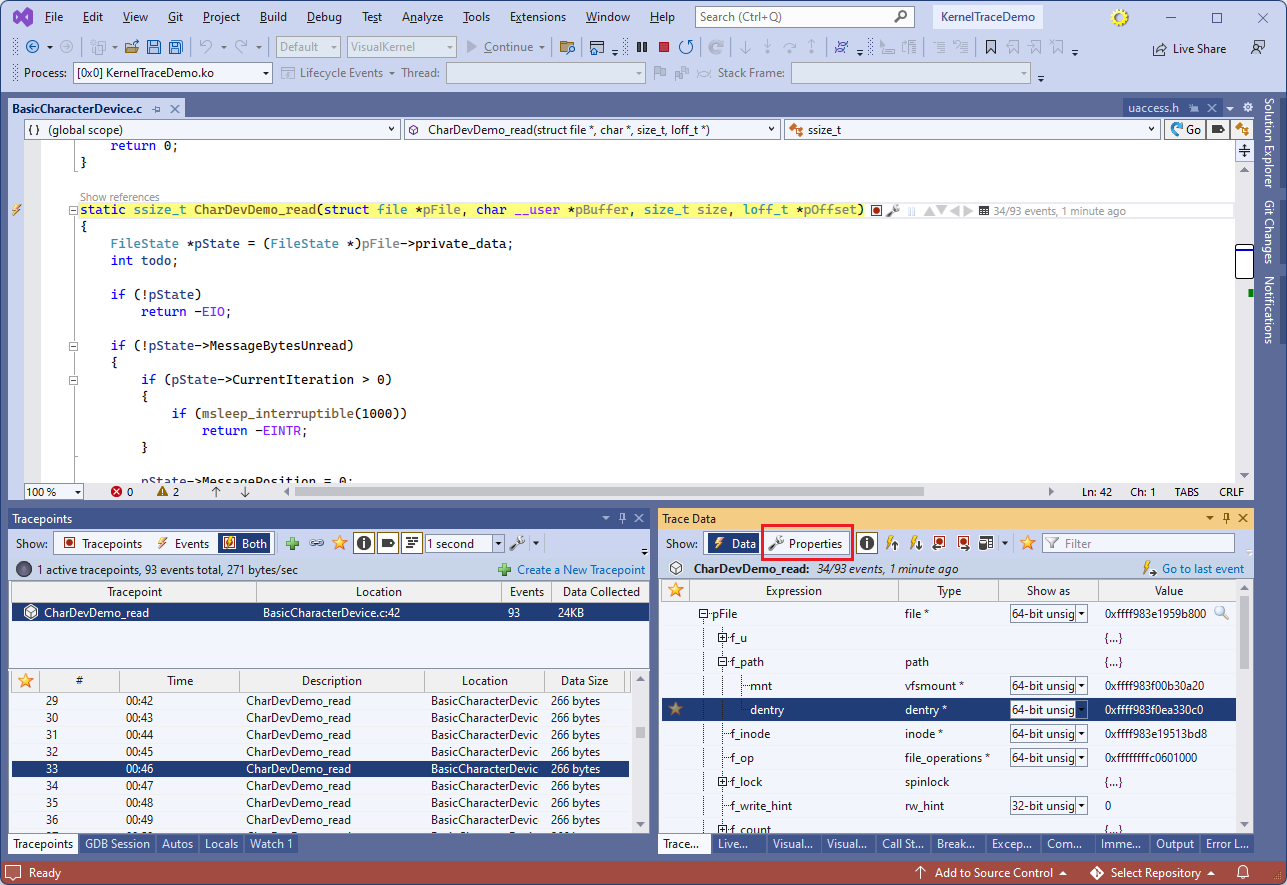Click the star icon beside Trace Data filter

point(1027,543)
